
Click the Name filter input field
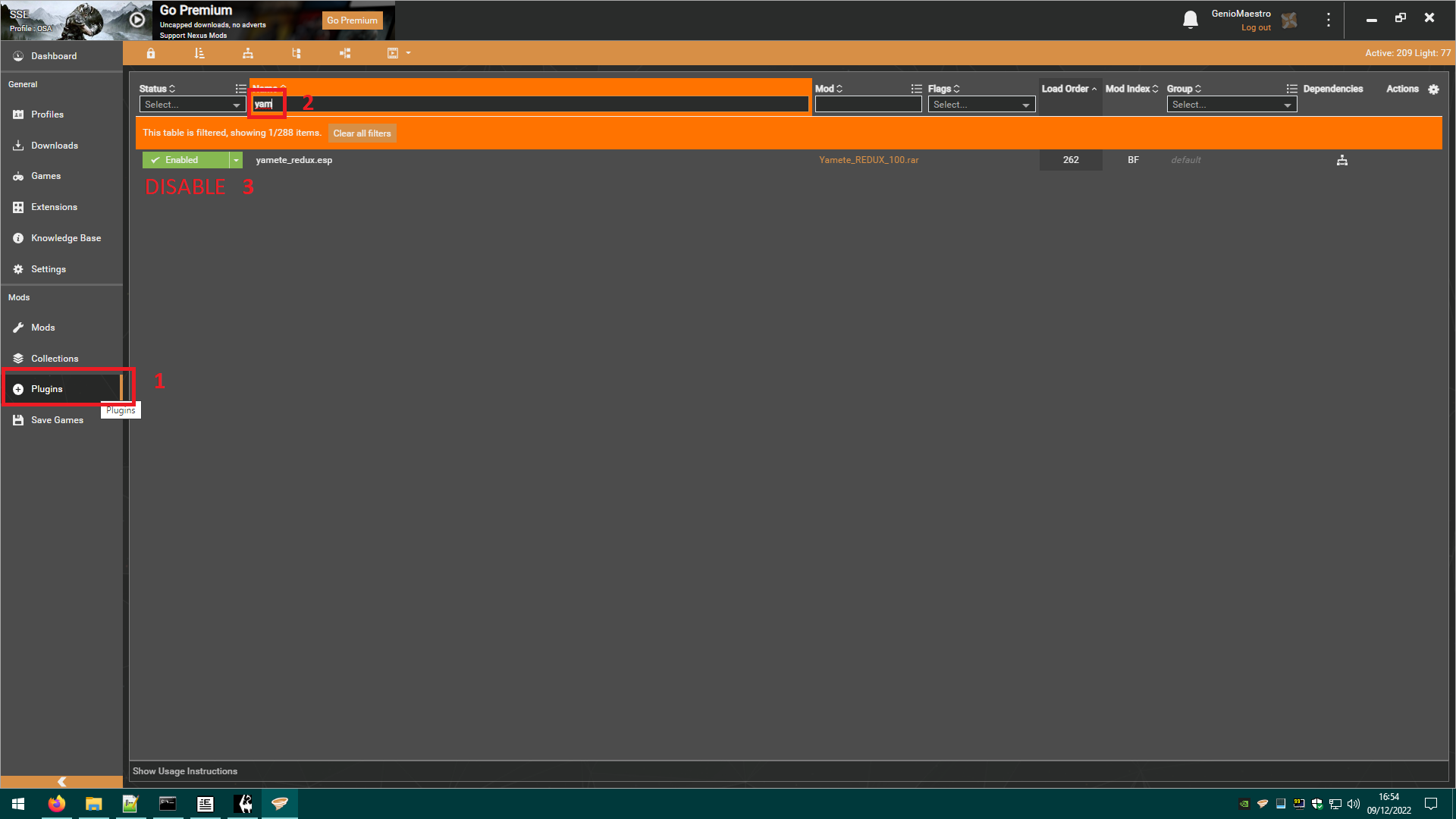[x=530, y=105]
